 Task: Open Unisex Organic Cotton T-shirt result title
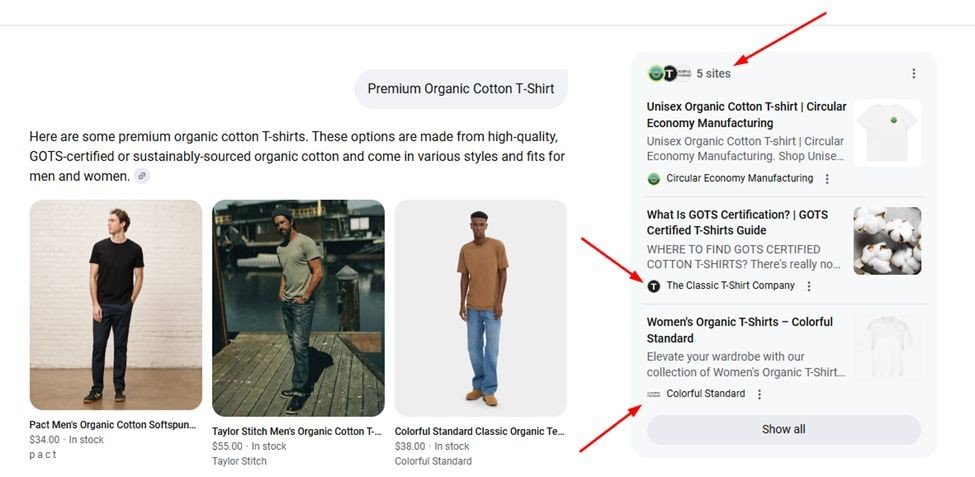[x=746, y=114]
